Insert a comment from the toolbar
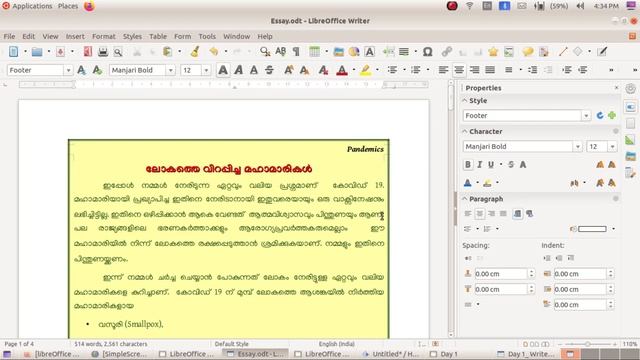This screenshot has height=360, width=640. 528,51
